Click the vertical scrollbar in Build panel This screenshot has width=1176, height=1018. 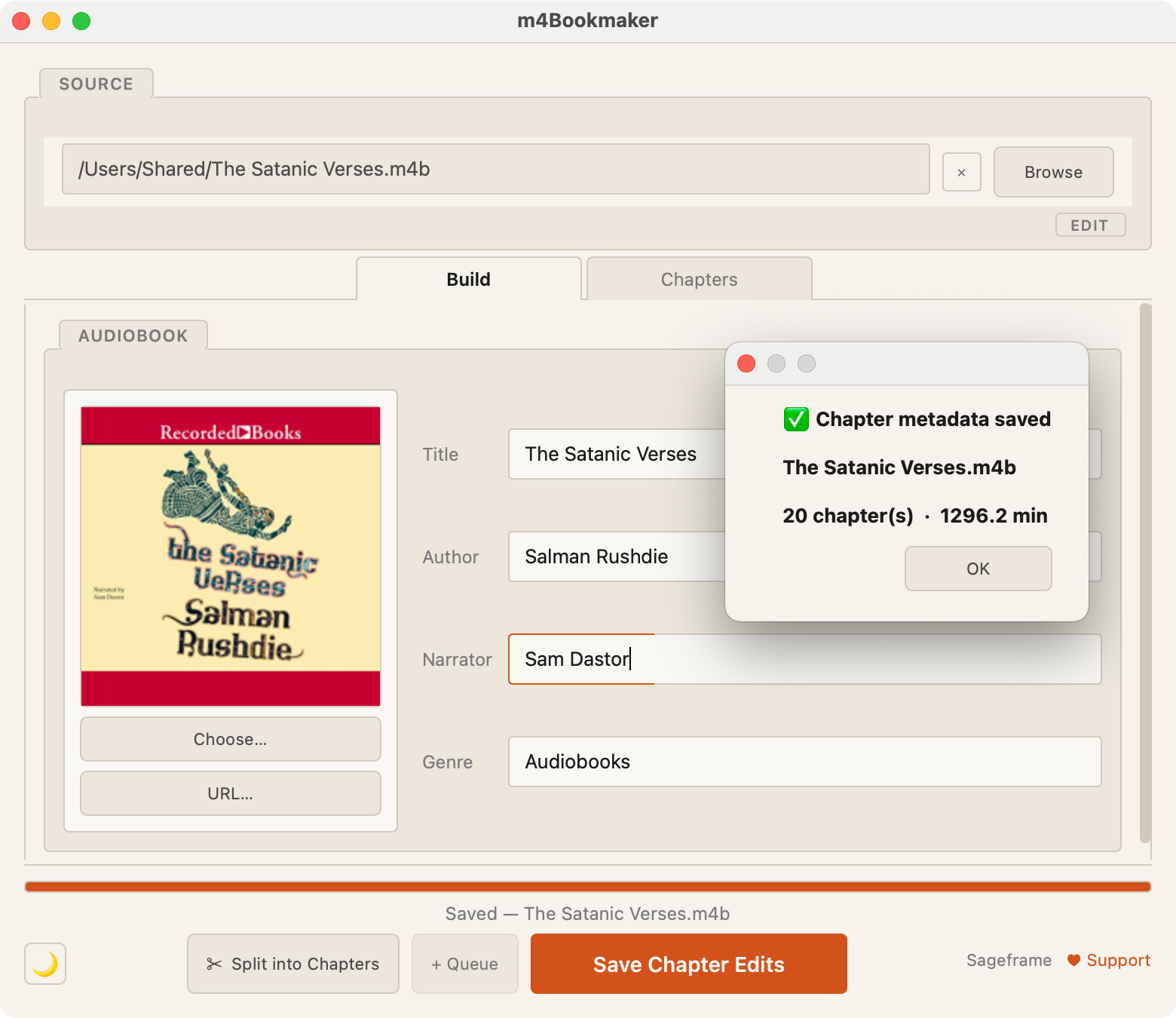coord(1145,573)
